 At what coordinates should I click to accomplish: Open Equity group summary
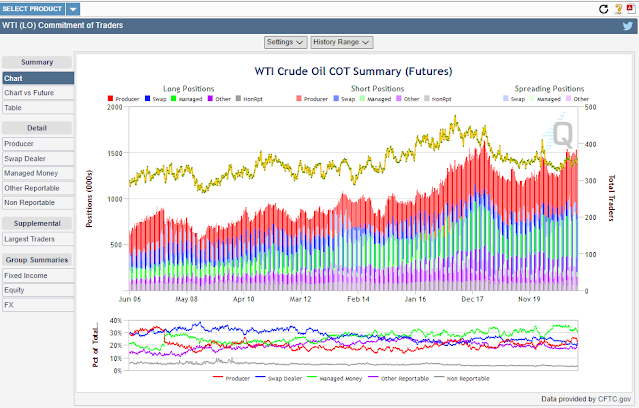38,290
